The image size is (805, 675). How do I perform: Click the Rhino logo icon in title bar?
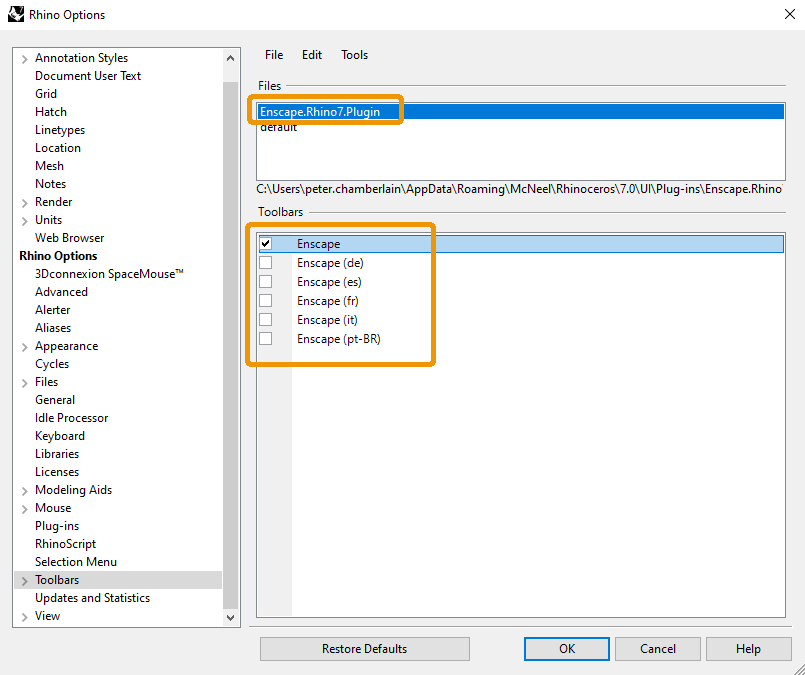point(16,14)
